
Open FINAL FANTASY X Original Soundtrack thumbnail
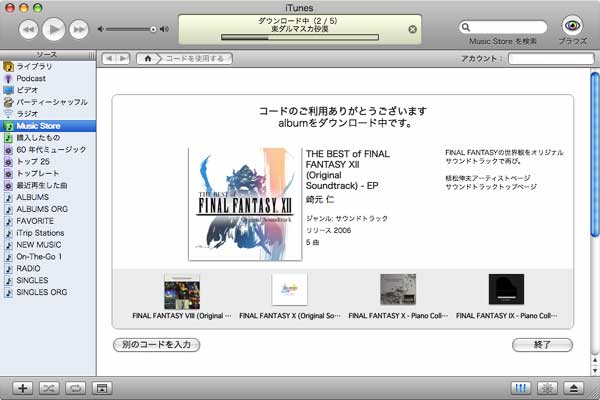[289, 289]
